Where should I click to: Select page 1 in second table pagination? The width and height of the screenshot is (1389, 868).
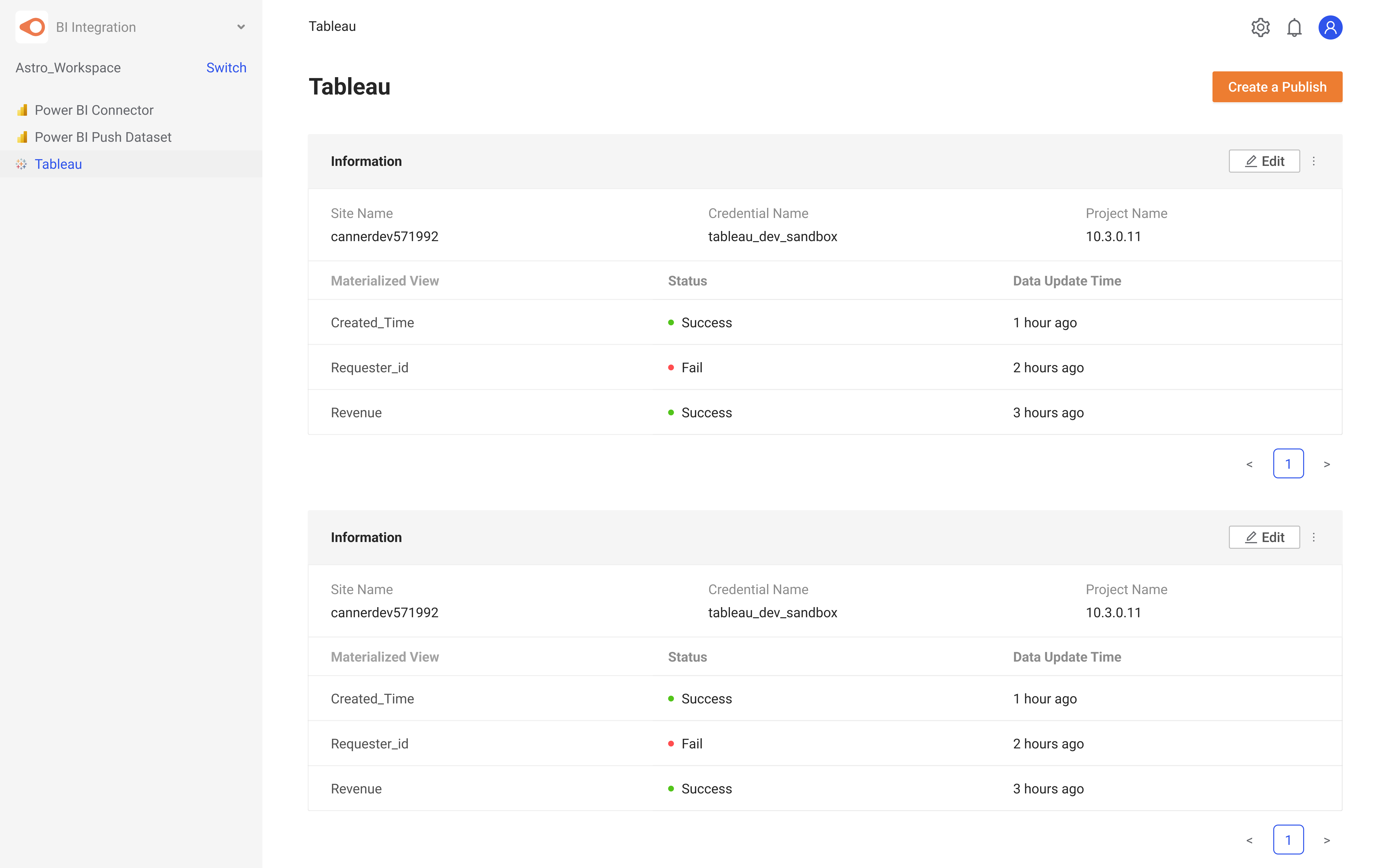[1288, 840]
